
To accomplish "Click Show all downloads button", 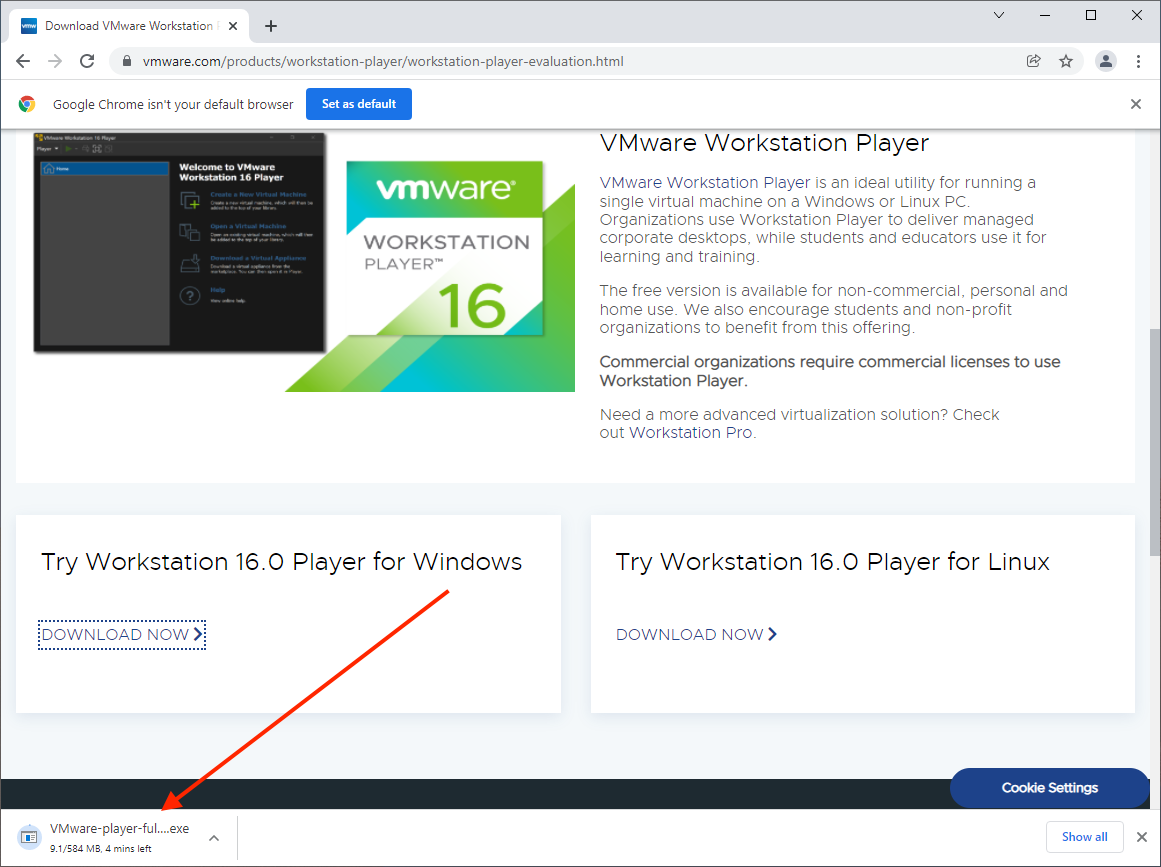I will [x=1084, y=837].
